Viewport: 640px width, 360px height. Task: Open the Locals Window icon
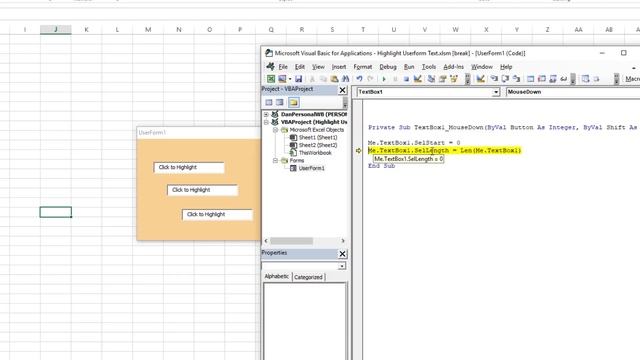pyautogui.click(x=531, y=79)
